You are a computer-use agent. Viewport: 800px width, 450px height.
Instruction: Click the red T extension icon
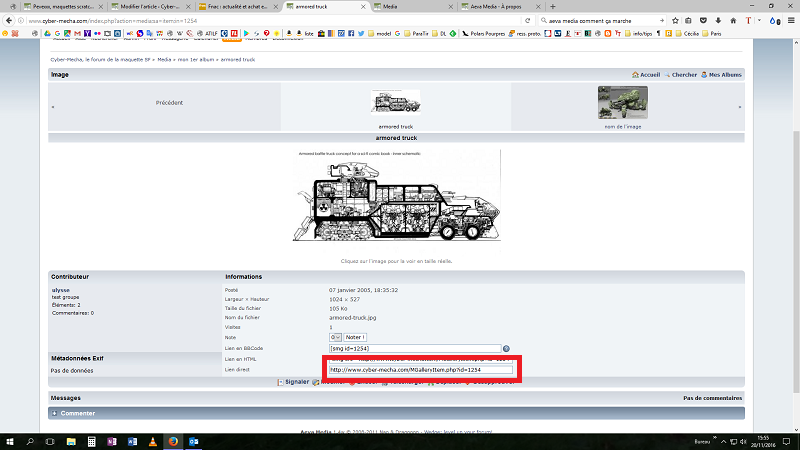pos(748,20)
